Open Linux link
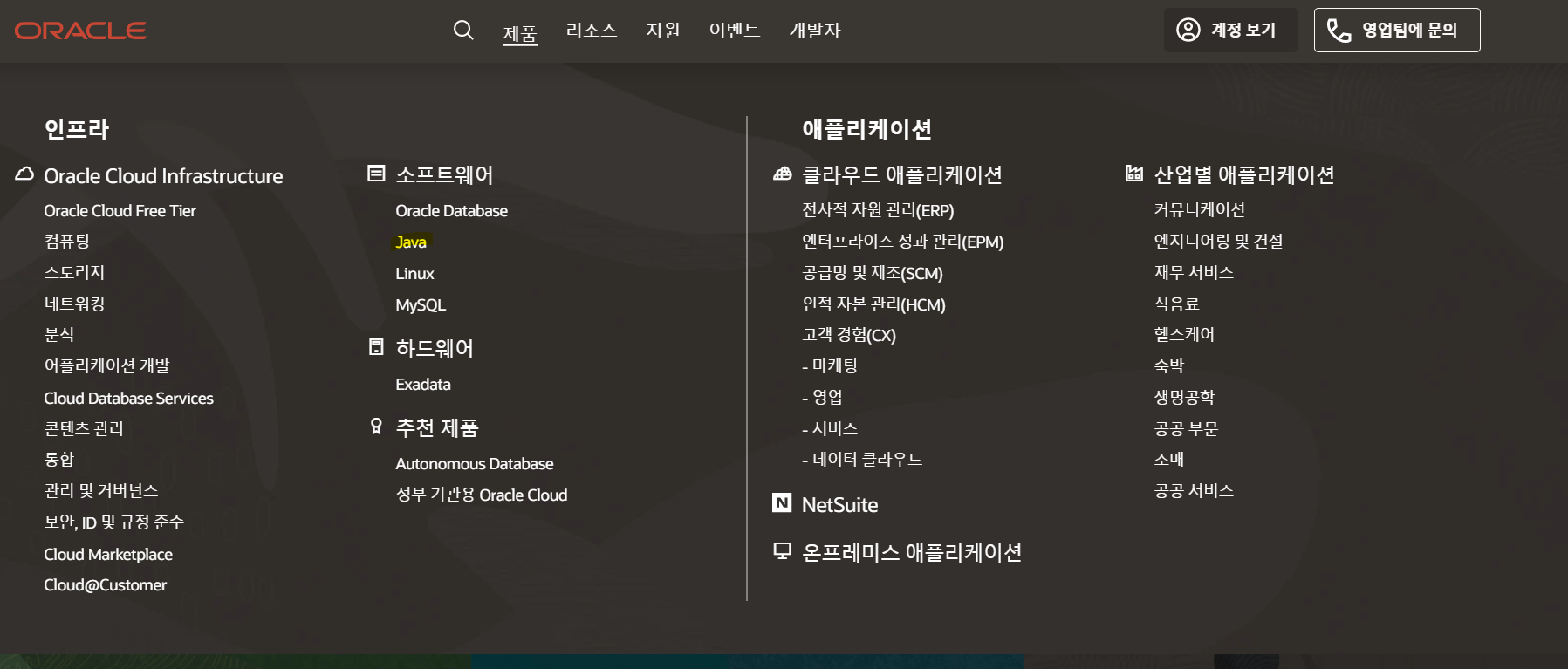1568x669 pixels. coord(414,274)
